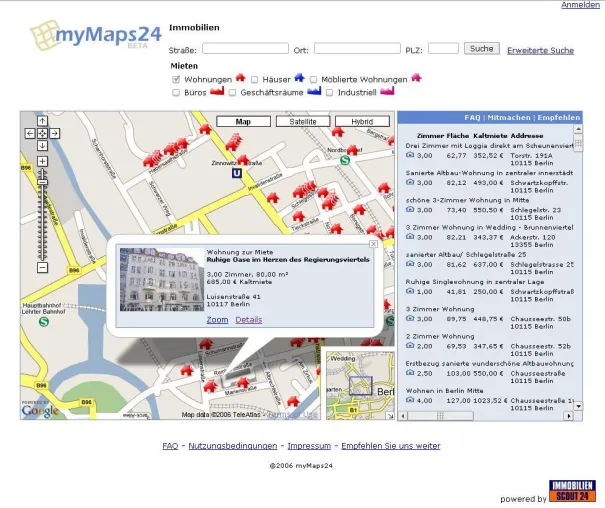Focus the Straße input field
Viewport: 605px width, 508px height.
tap(245, 49)
